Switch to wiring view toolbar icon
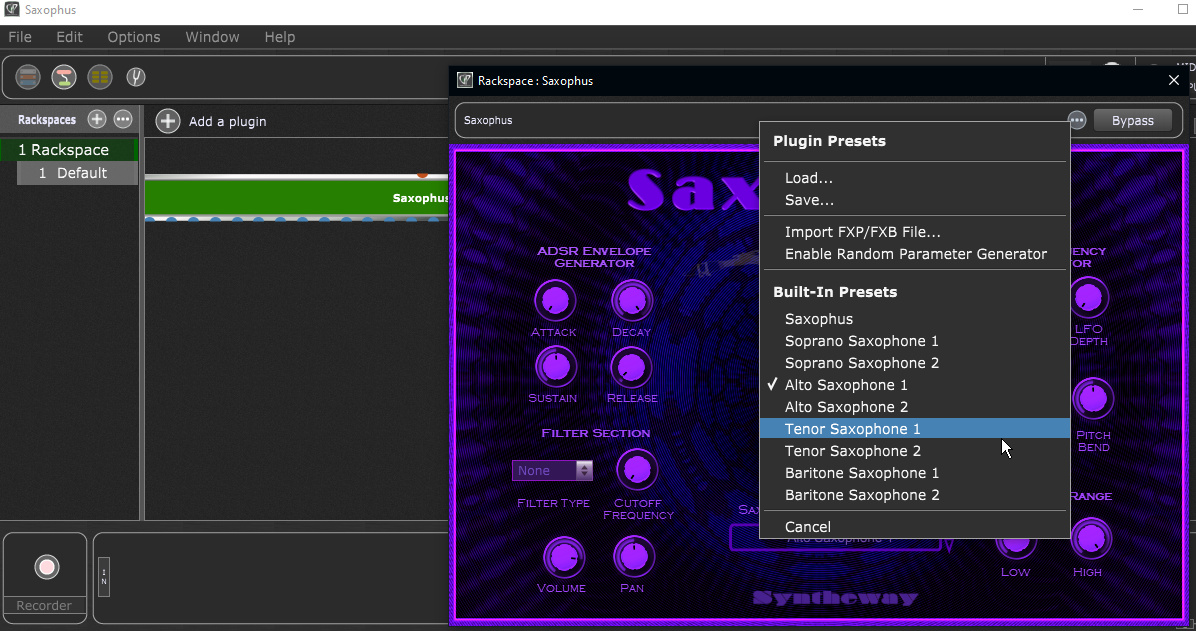Image resolution: width=1196 pixels, height=631 pixels. 64,77
